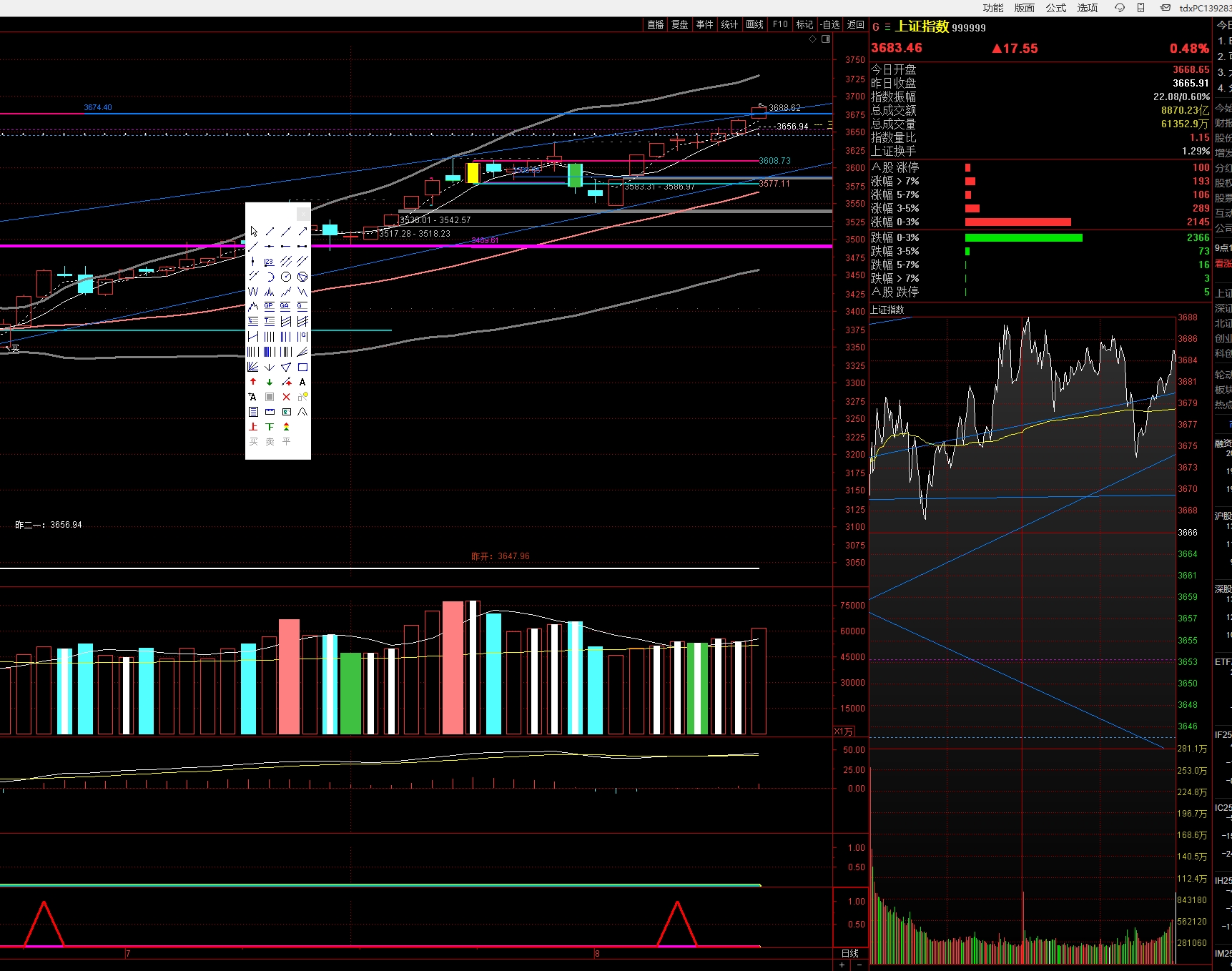This screenshot has width=1232, height=971.
Task: Click the 返回 back button
Action: point(856,24)
